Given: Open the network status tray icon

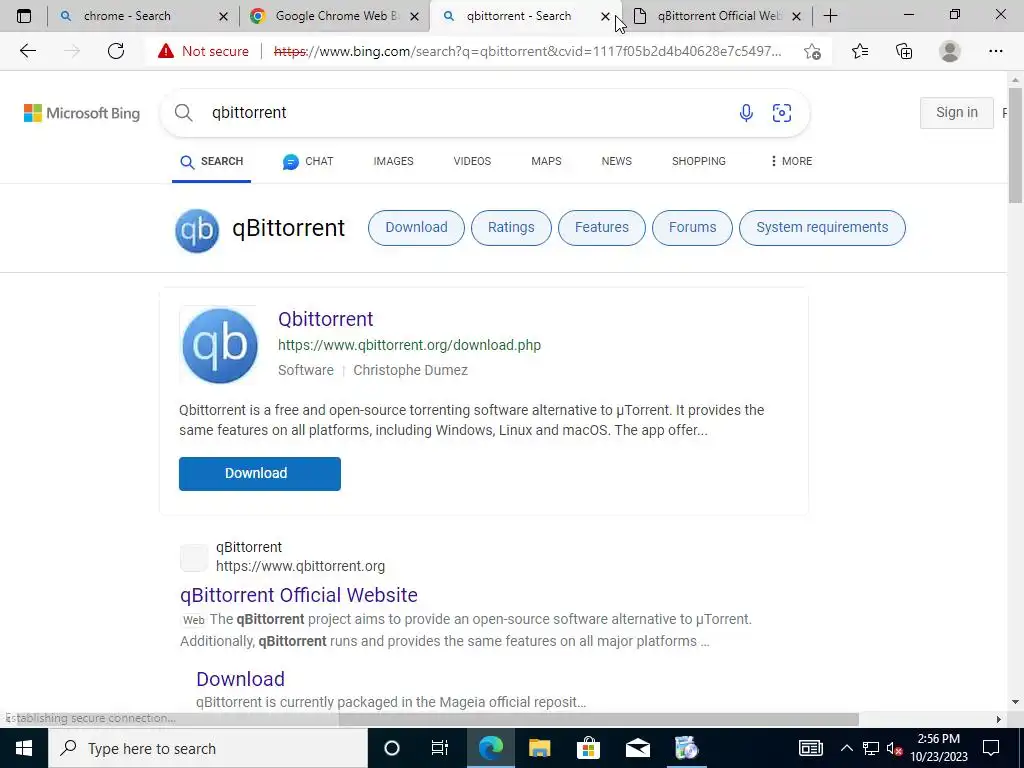Looking at the screenshot, I should tap(871, 748).
